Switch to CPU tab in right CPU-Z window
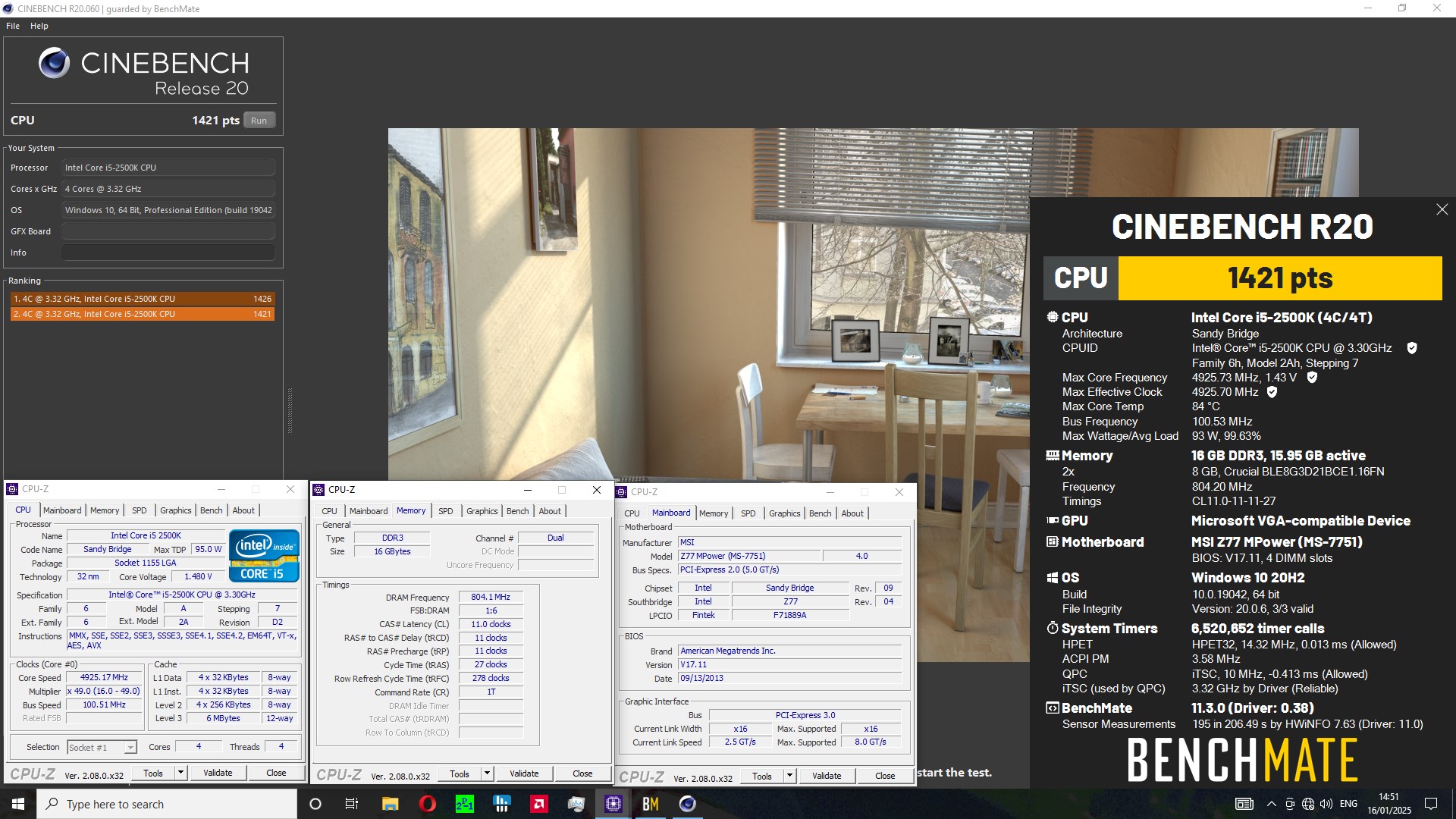The height and width of the screenshot is (819, 1456). coord(632,513)
